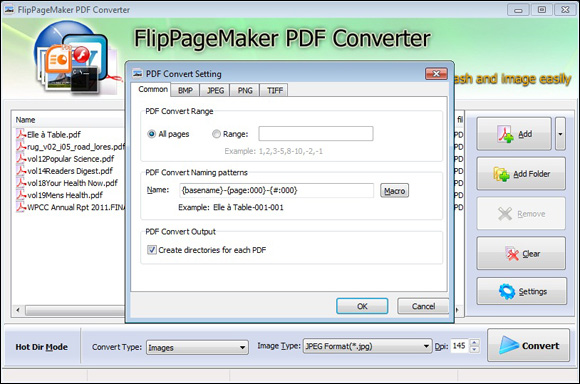Switch to the TIFF tab

pos(274,90)
